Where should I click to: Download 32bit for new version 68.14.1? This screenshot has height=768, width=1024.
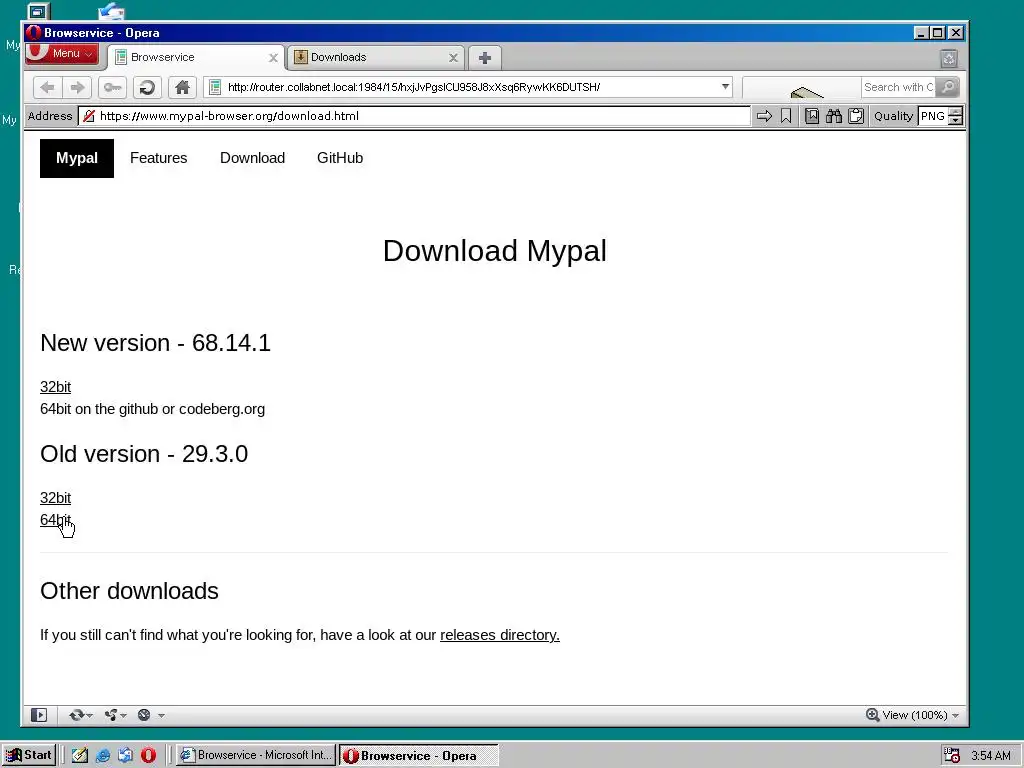56,387
